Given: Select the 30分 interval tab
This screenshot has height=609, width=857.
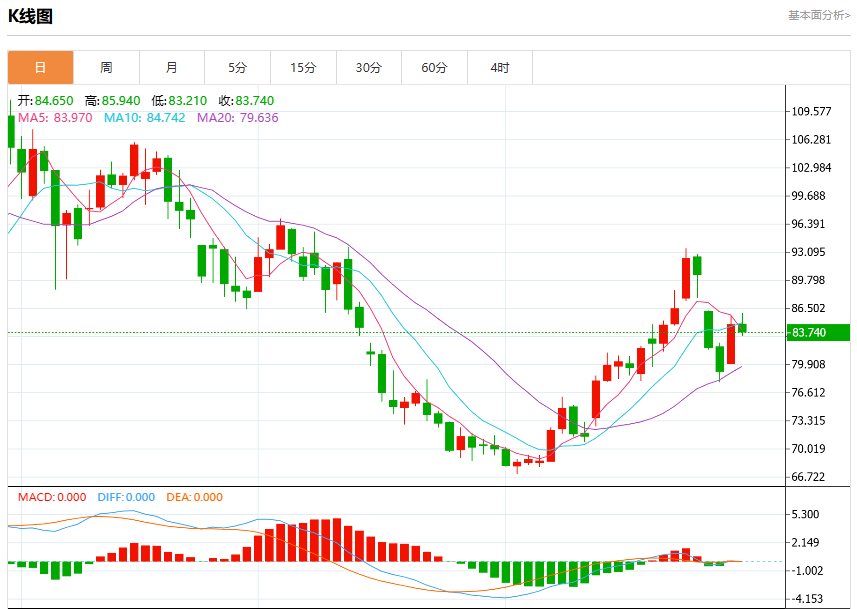Looking at the screenshot, I should pyautogui.click(x=369, y=67).
